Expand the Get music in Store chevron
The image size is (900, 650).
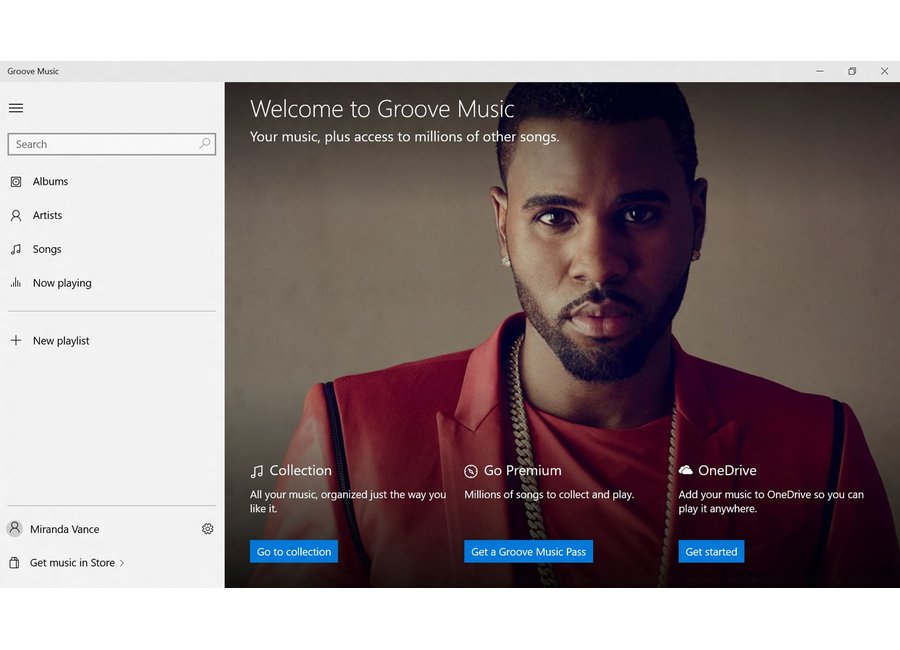(122, 563)
